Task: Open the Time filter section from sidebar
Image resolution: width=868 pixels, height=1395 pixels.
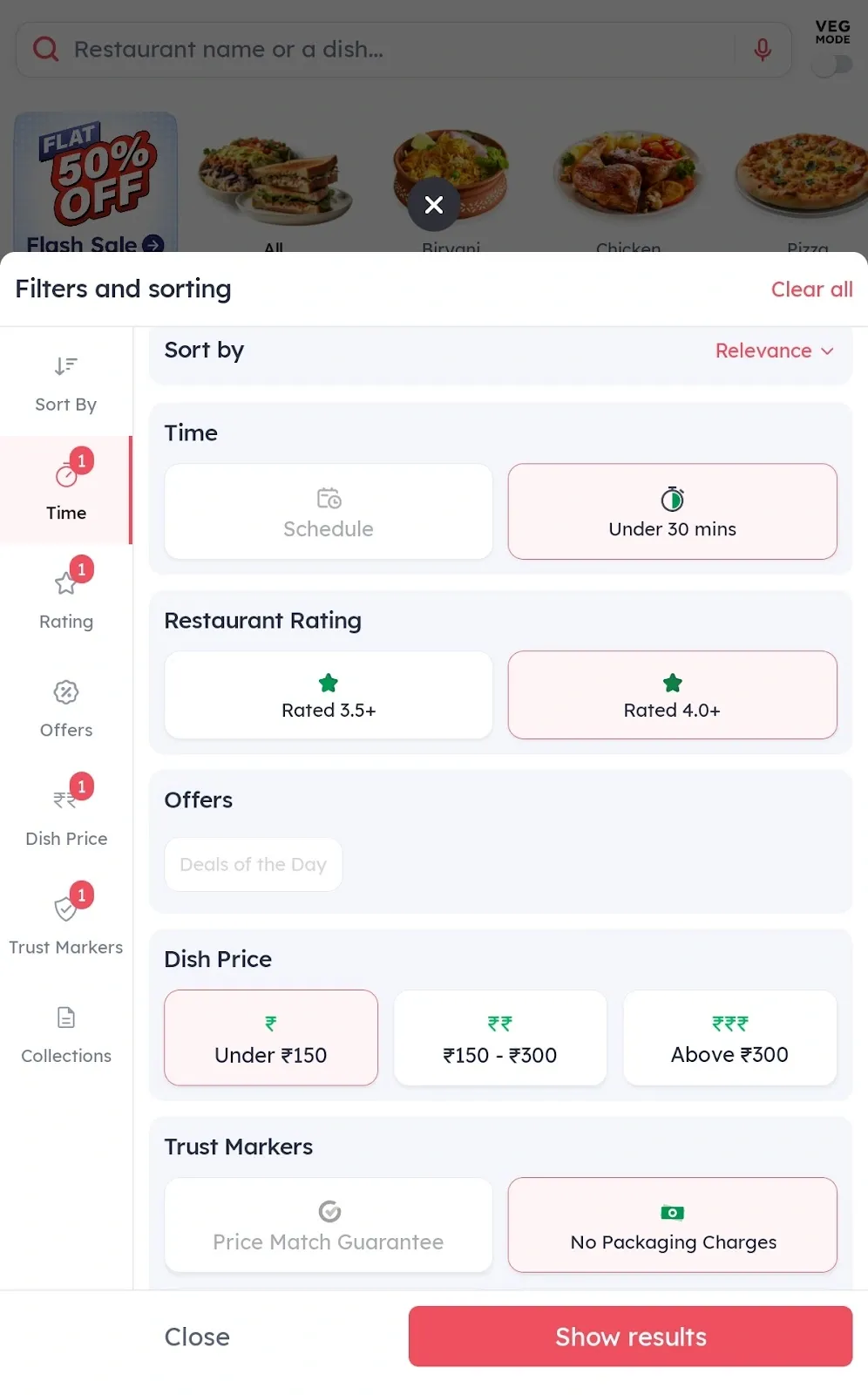Action: [x=65, y=490]
